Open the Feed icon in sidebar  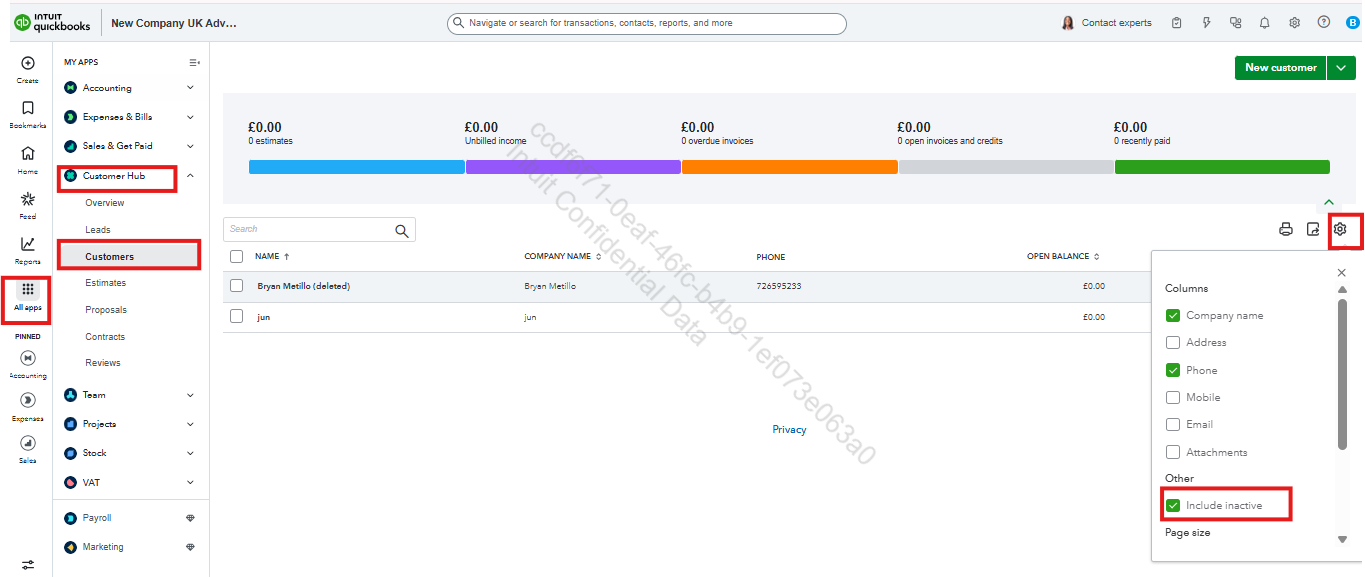pyautogui.click(x=28, y=199)
